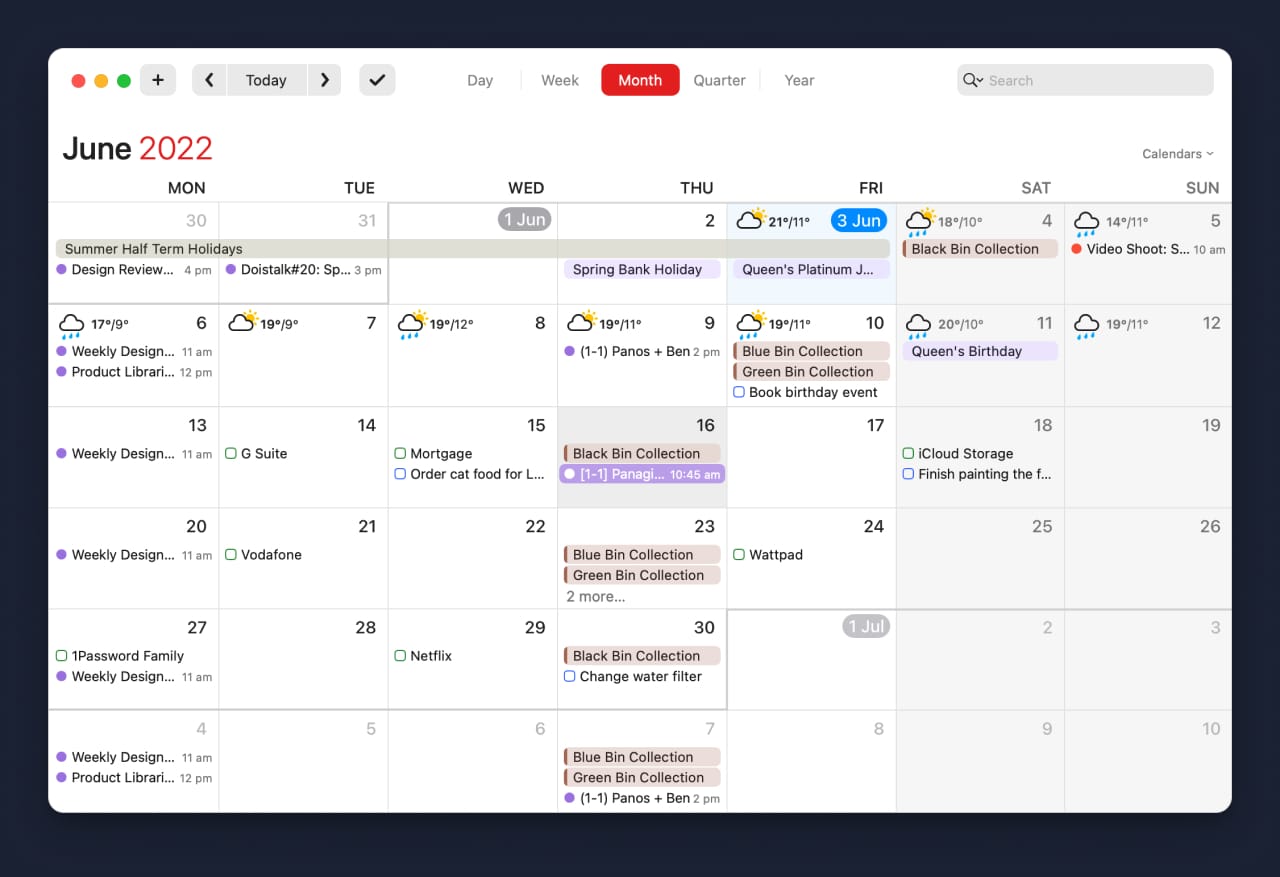Screen dimensions: 1280x877
Task: Open the tasks view via the checkmark icon
Action: [x=377, y=80]
